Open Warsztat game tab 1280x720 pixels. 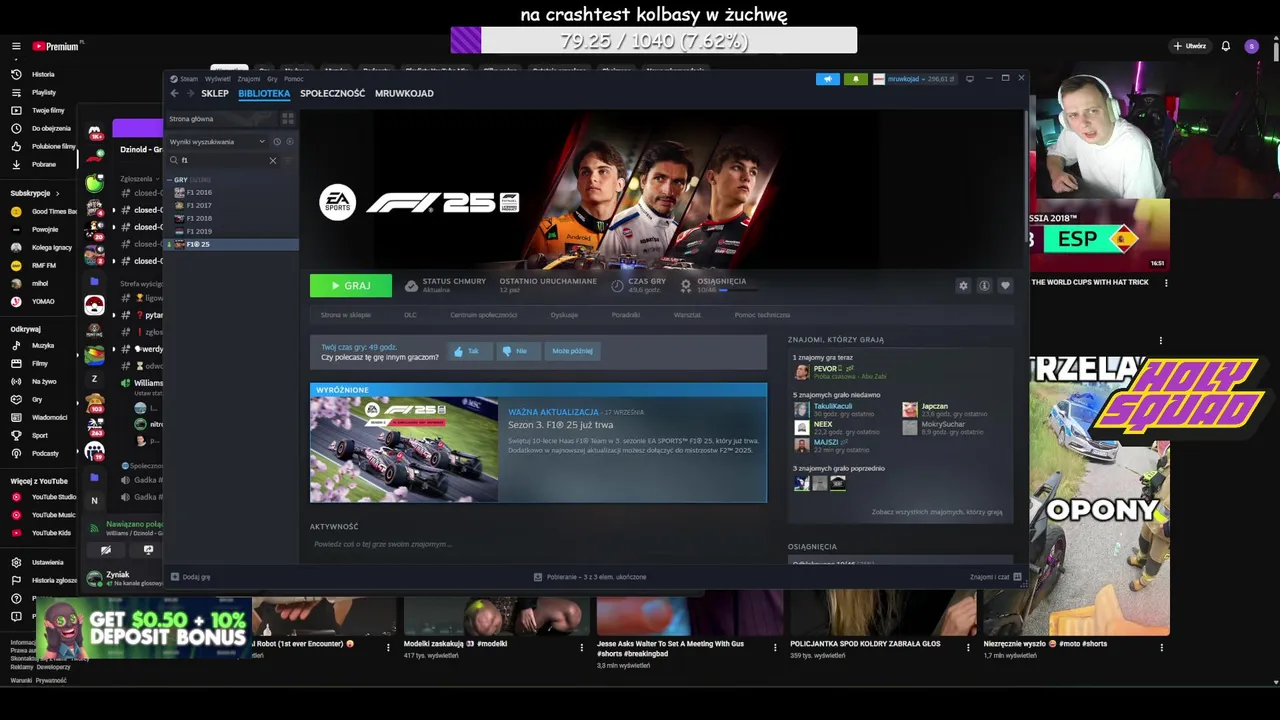click(x=687, y=315)
